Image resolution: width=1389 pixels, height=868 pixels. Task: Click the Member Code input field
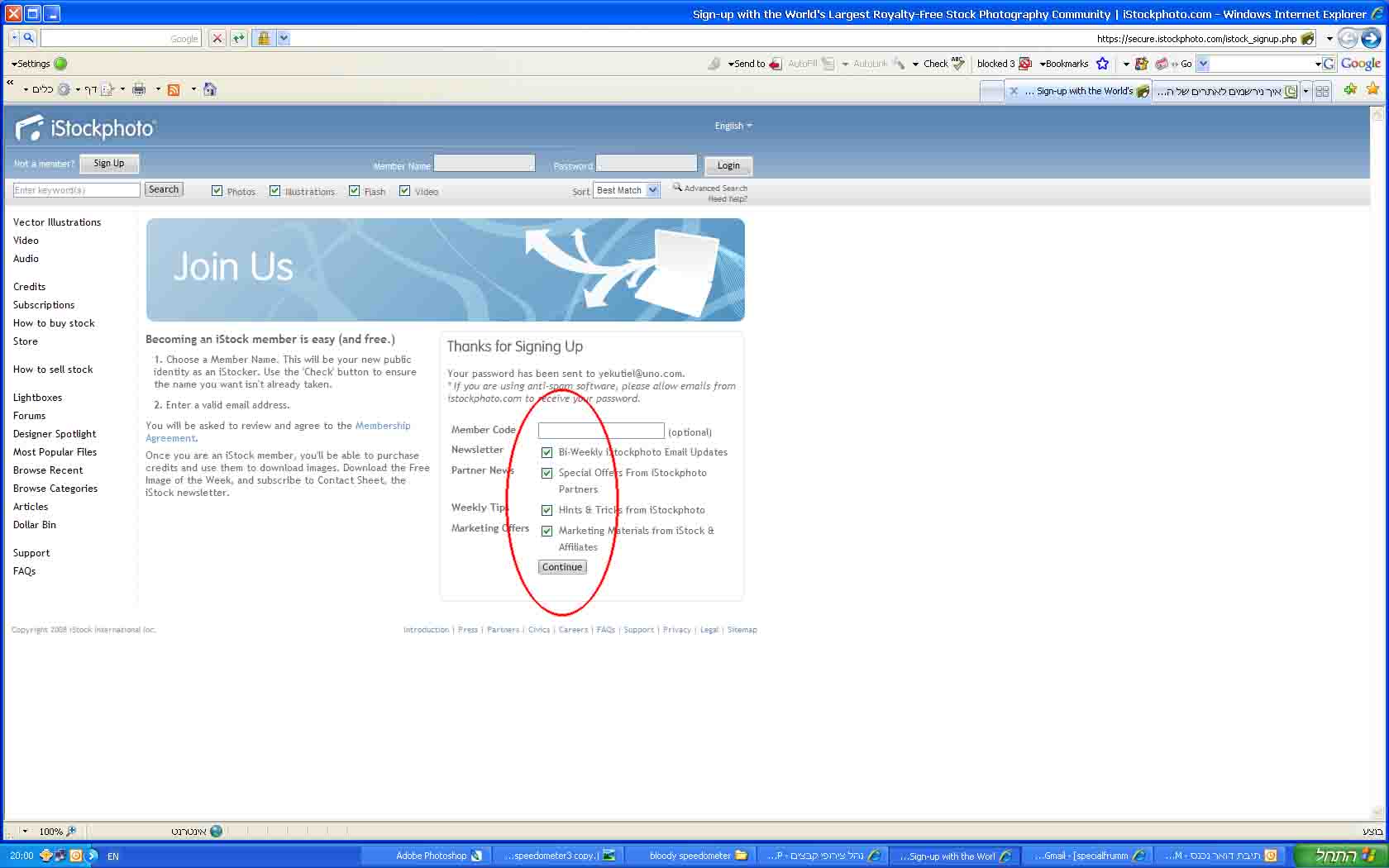601,431
